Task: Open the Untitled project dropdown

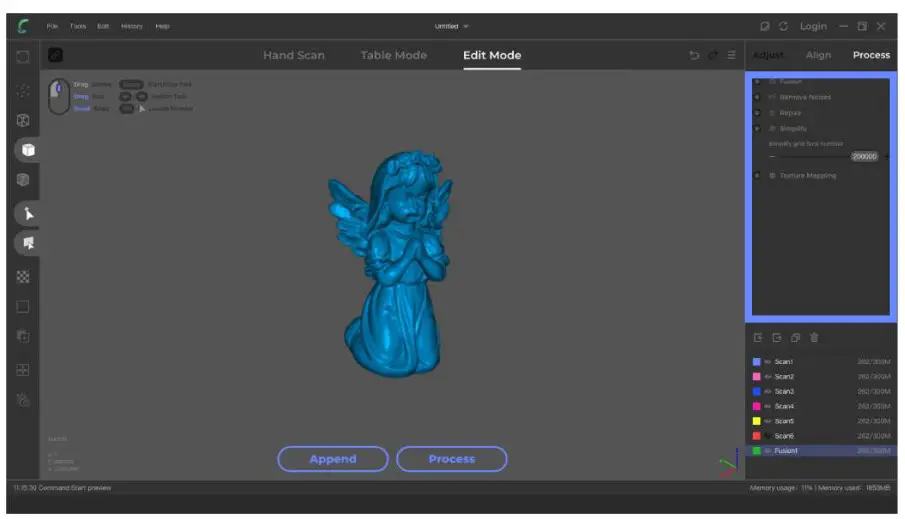Action: (451, 26)
